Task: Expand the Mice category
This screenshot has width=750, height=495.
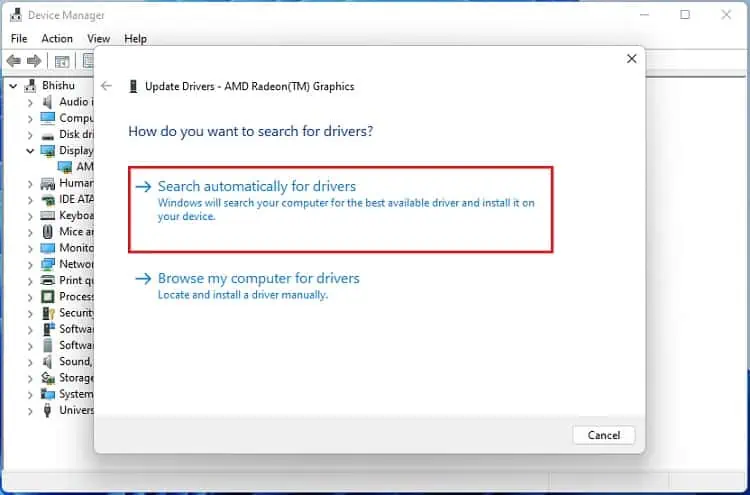Action: click(x=30, y=232)
